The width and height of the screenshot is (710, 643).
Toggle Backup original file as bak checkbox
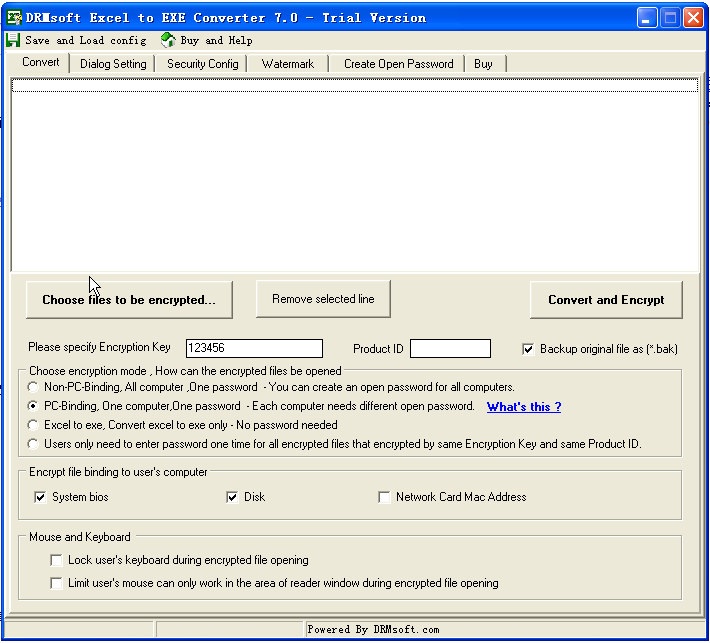click(528, 349)
